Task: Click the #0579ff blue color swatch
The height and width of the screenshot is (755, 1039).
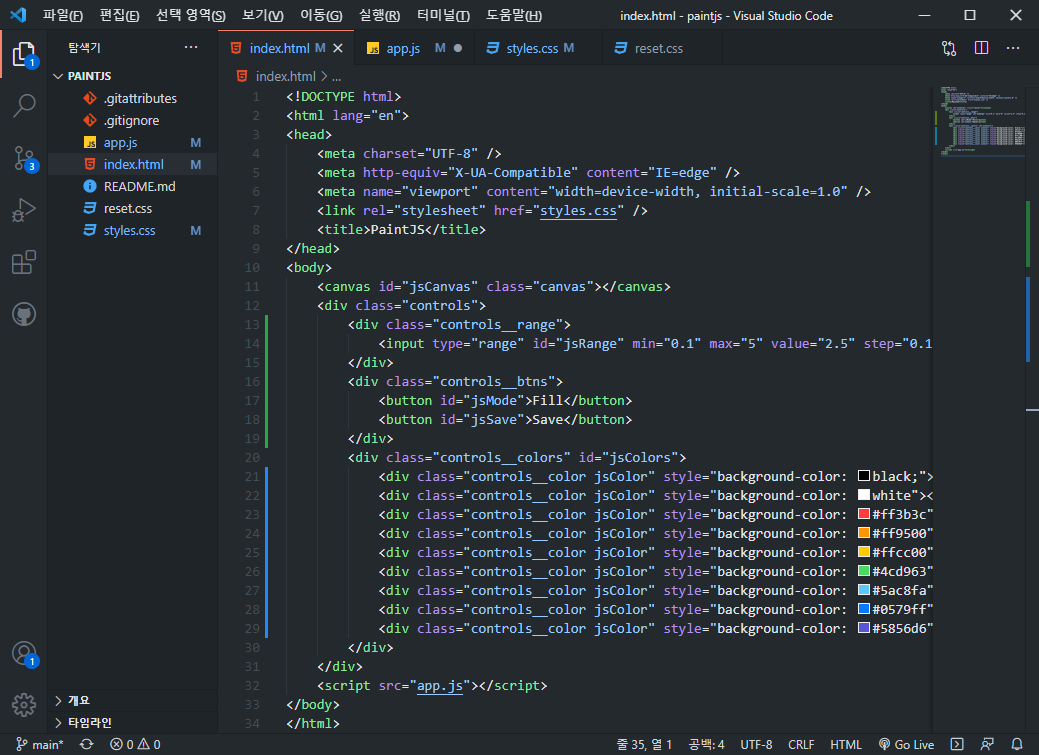Action: (x=863, y=609)
